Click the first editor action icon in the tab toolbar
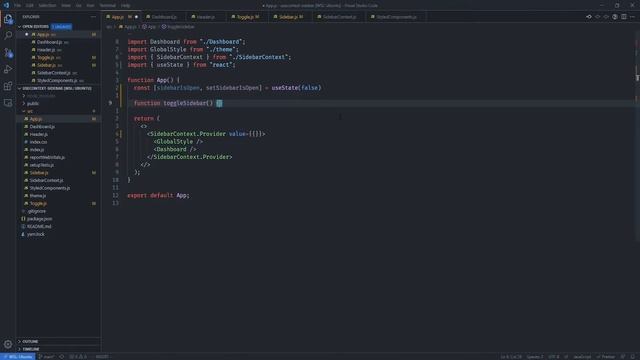Screen dimensions: 640x360 click(x=589, y=17)
